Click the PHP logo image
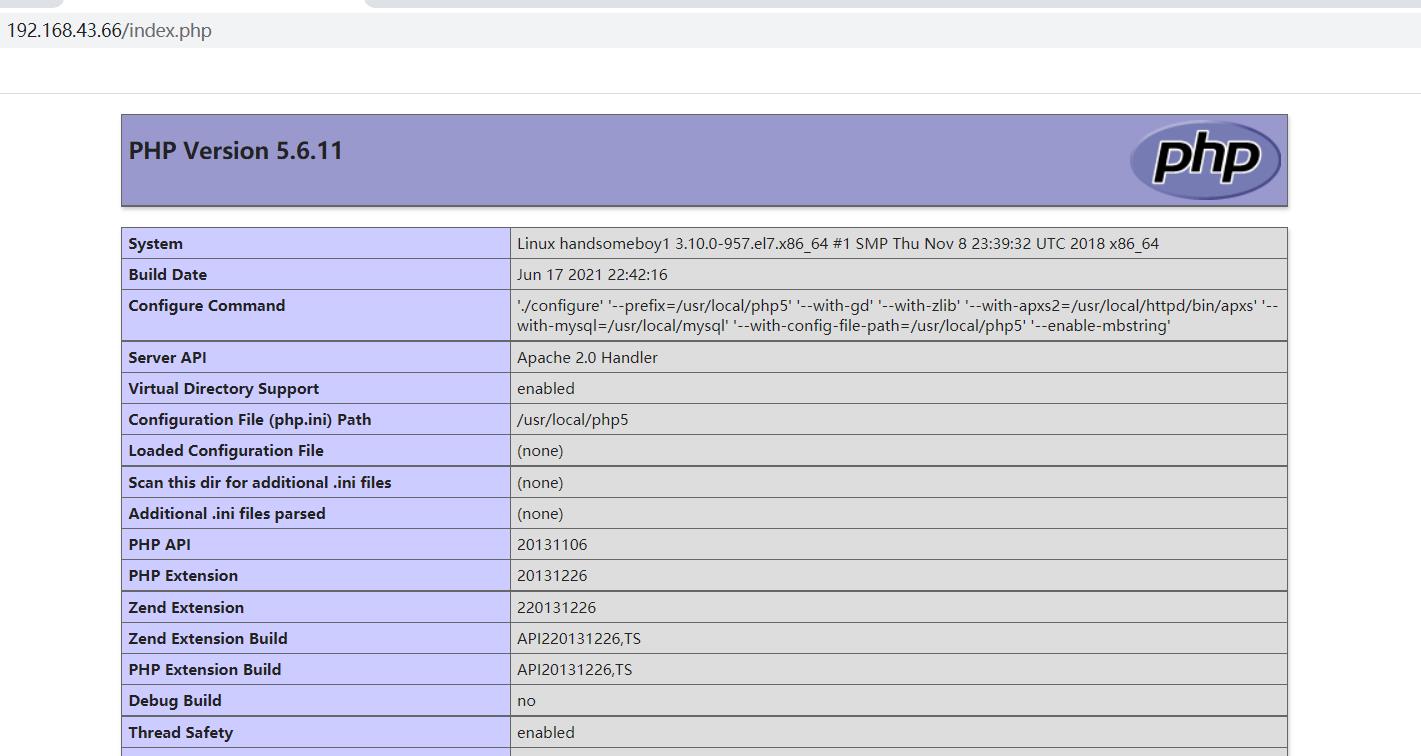The width and height of the screenshot is (1421, 756). point(1205,160)
